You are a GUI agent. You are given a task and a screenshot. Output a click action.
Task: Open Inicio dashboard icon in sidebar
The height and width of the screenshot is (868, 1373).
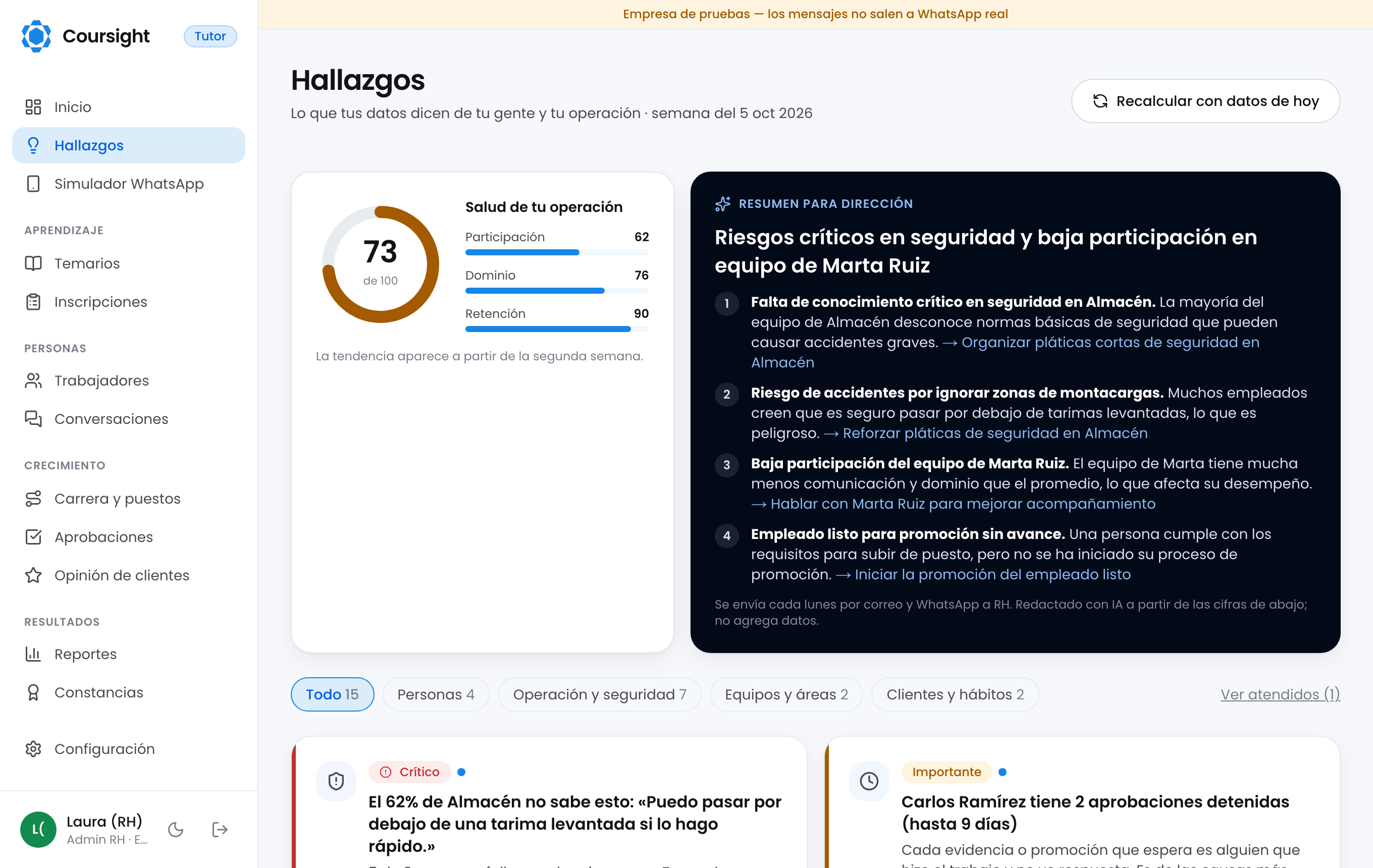pos(33,107)
